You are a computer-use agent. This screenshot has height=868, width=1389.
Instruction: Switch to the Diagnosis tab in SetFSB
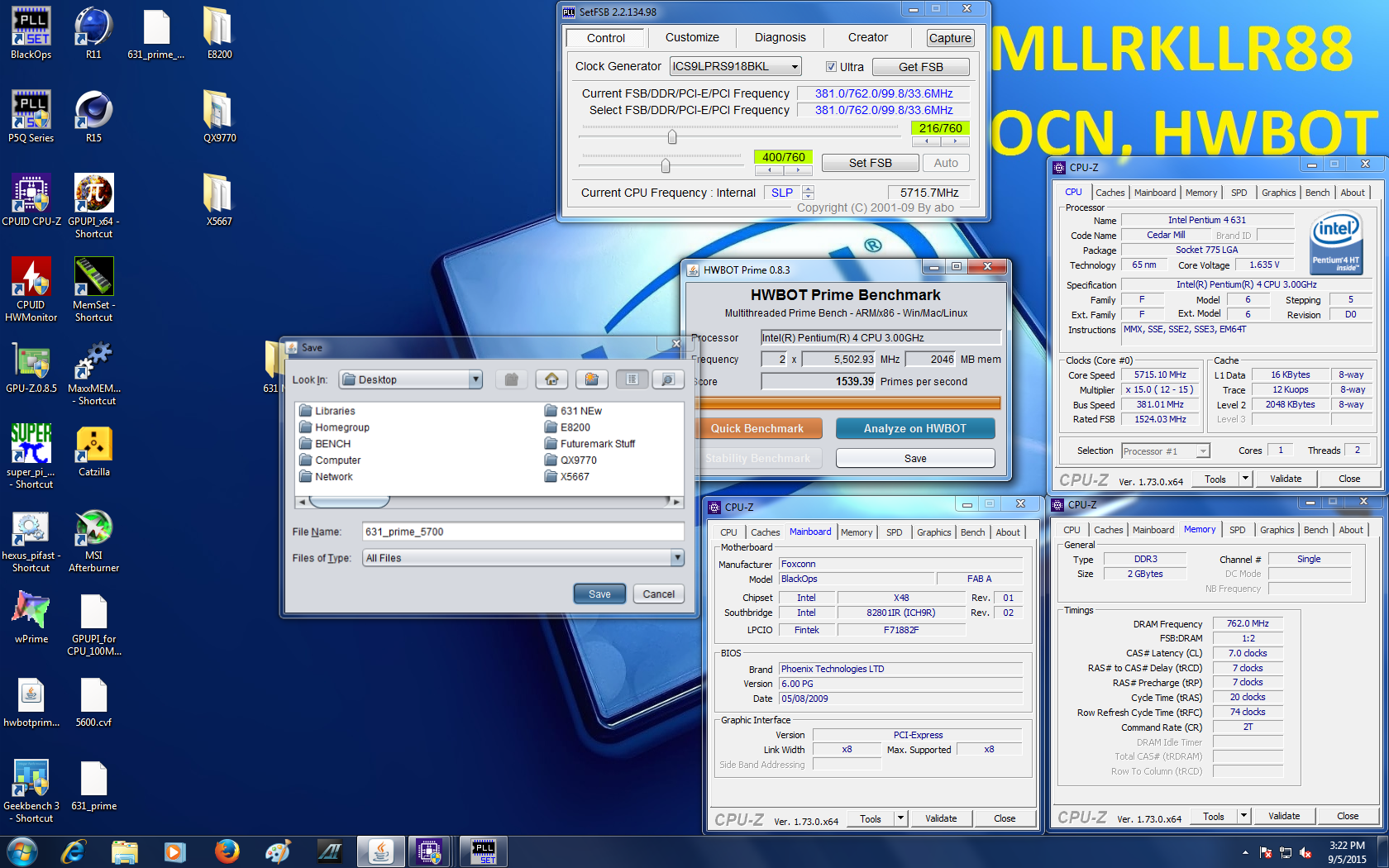point(780,37)
